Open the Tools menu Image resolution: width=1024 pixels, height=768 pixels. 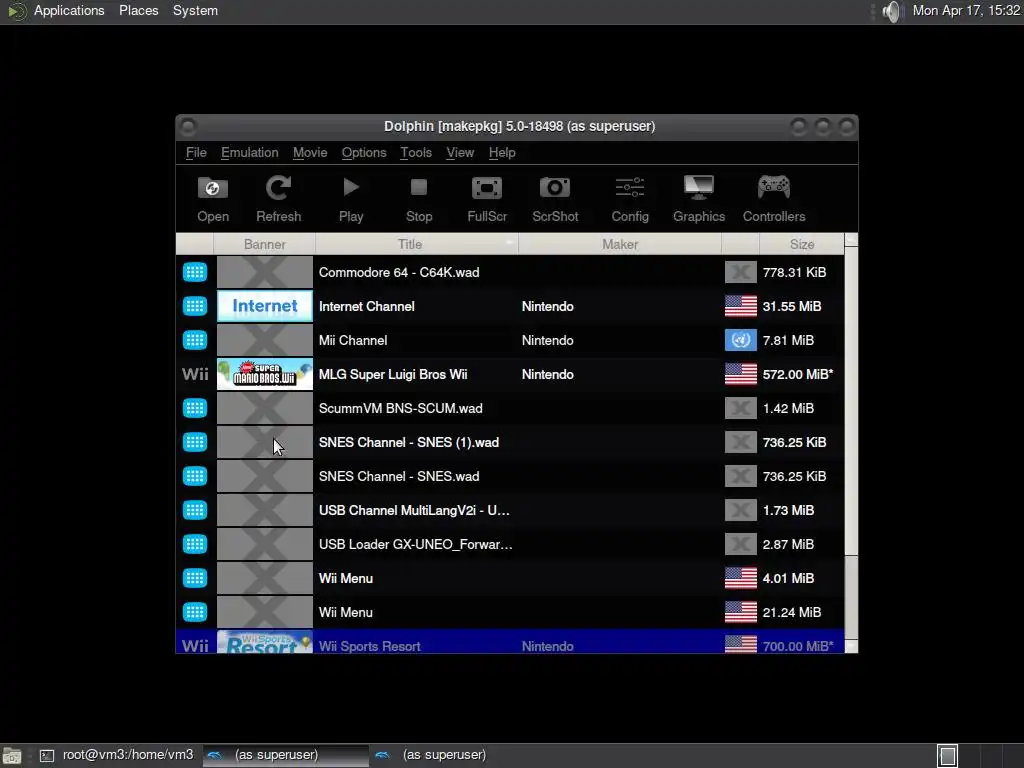point(416,152)
